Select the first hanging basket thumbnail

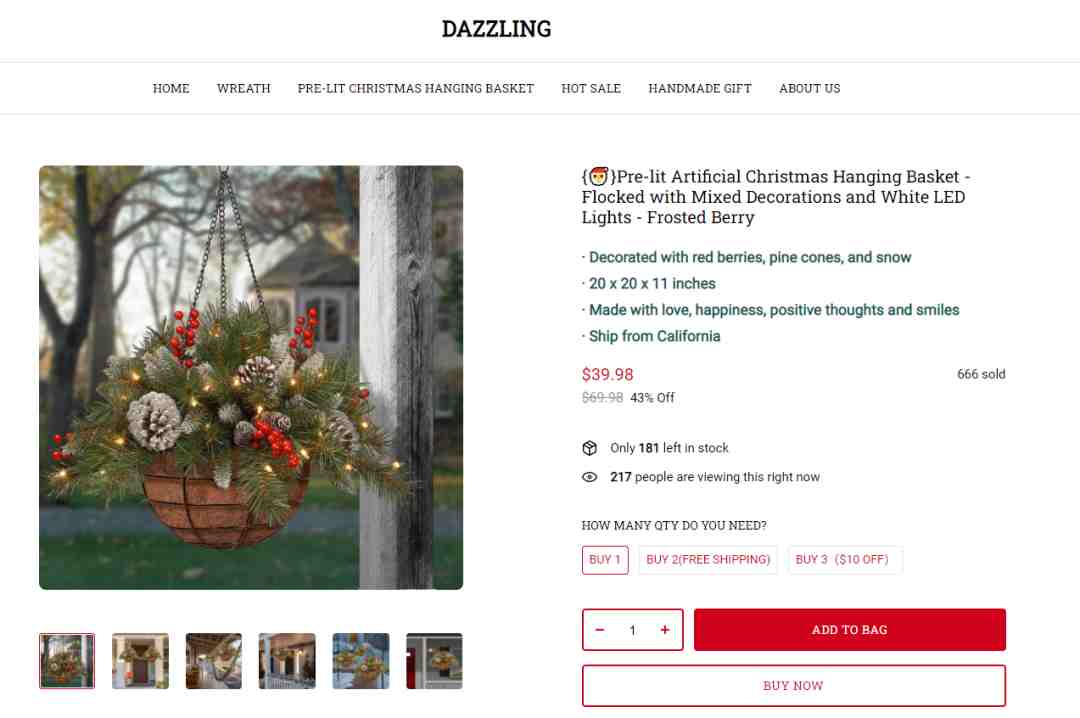pos(67,661)
